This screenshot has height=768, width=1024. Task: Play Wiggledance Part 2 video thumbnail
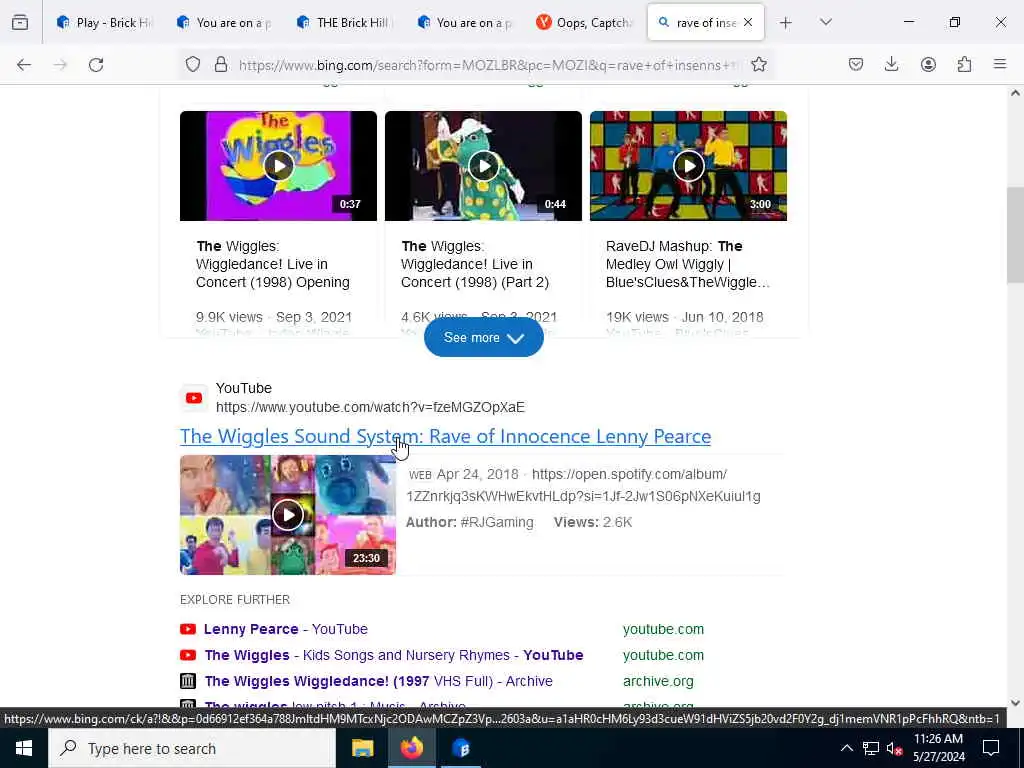[x=483, y=166]
